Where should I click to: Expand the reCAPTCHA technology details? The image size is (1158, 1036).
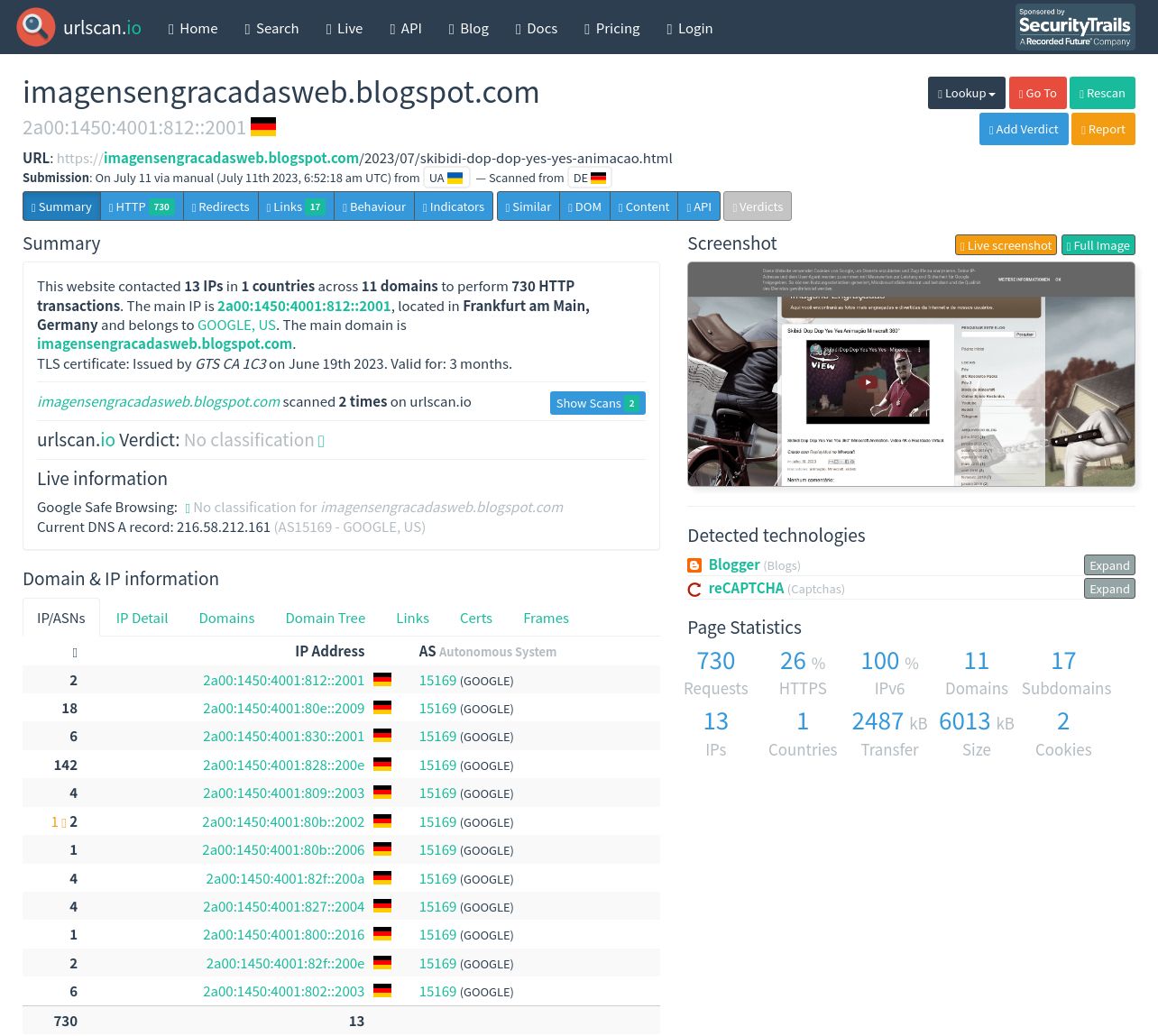pos(1109,589)
